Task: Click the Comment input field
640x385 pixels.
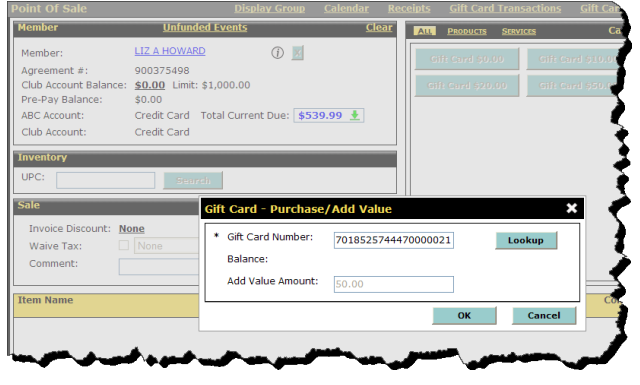Action: tap(159, 267)
